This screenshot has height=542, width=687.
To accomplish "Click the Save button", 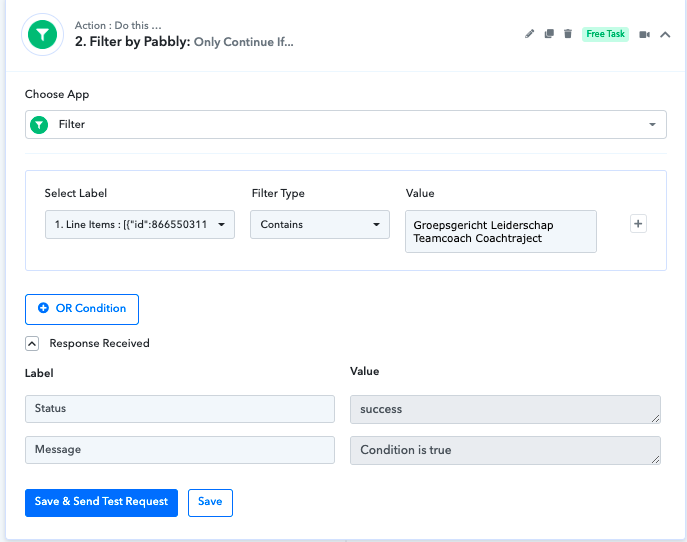I will point(210,503).
